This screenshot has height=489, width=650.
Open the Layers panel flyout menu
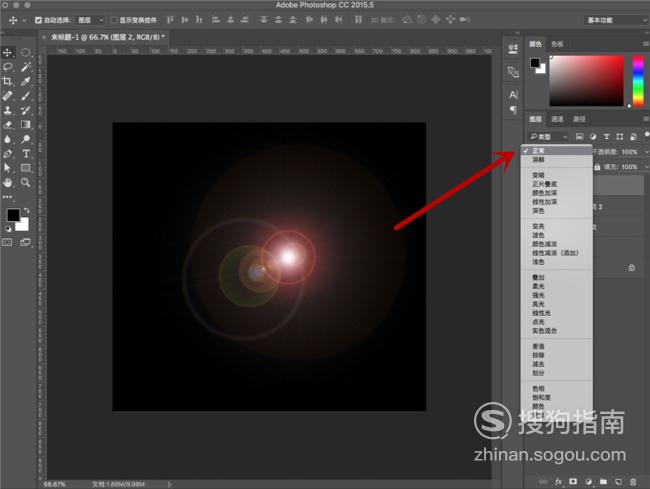pyautogui.click(x=646, y=119)
